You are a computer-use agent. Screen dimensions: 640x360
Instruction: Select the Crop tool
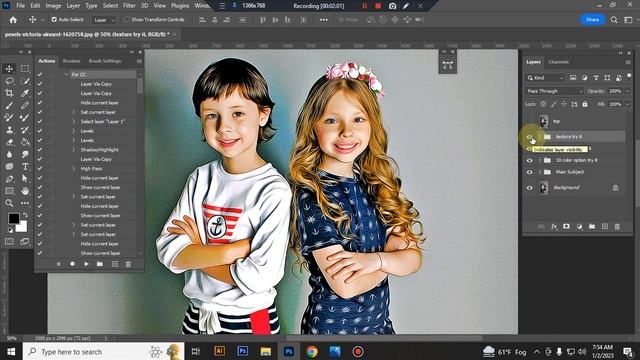click(x=9, y=93)
